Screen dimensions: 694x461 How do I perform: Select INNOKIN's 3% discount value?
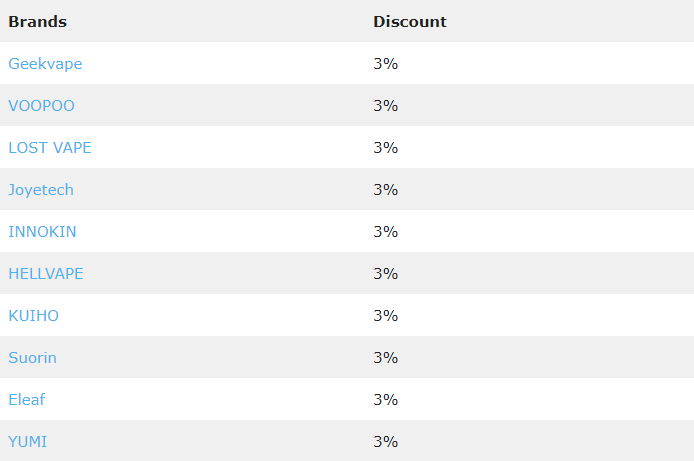386,232
